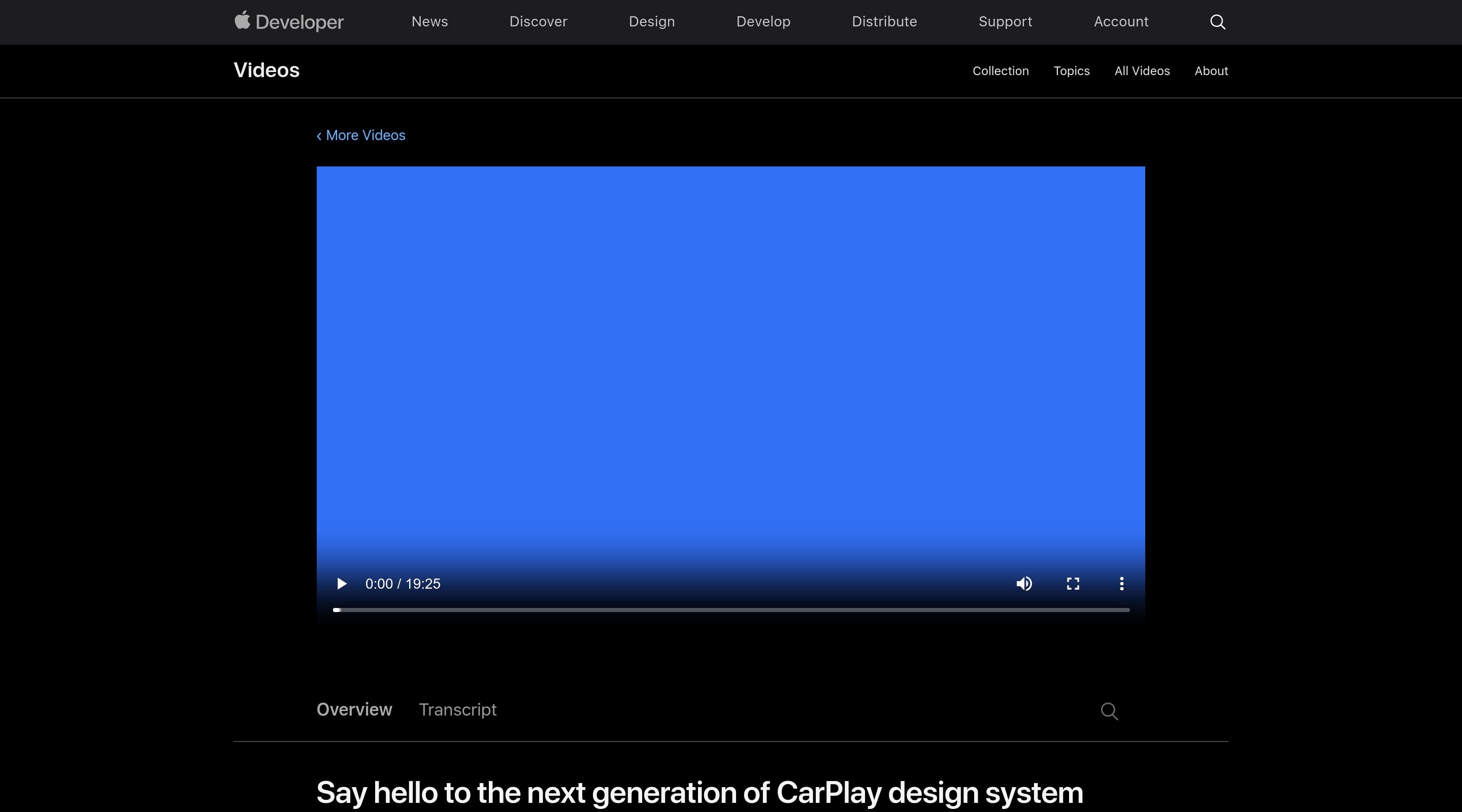Switch to the Transcript tab
Screen dimensions: 1462x812
click(x=457, y=710)
